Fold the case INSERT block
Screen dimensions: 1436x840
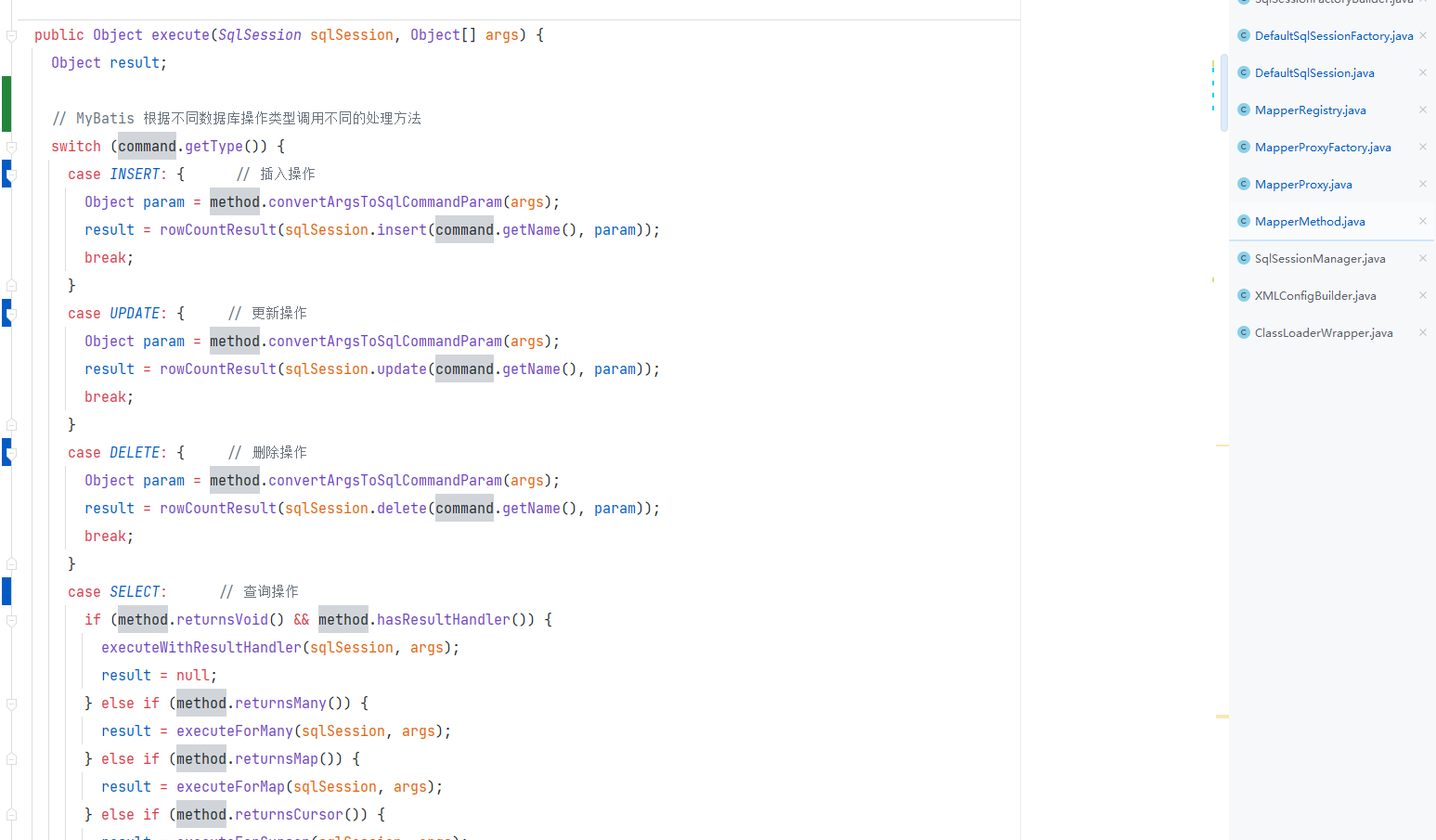[12, 175]
